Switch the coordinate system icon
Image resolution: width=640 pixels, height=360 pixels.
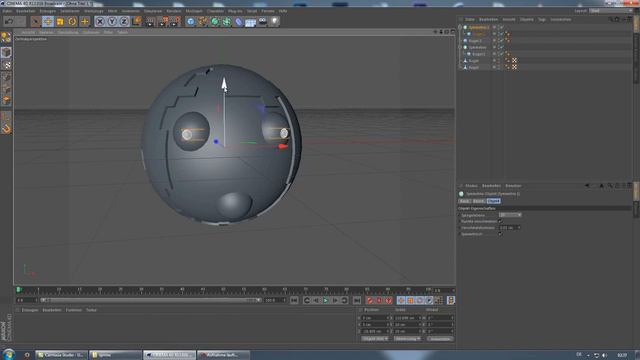coord(136,21)
